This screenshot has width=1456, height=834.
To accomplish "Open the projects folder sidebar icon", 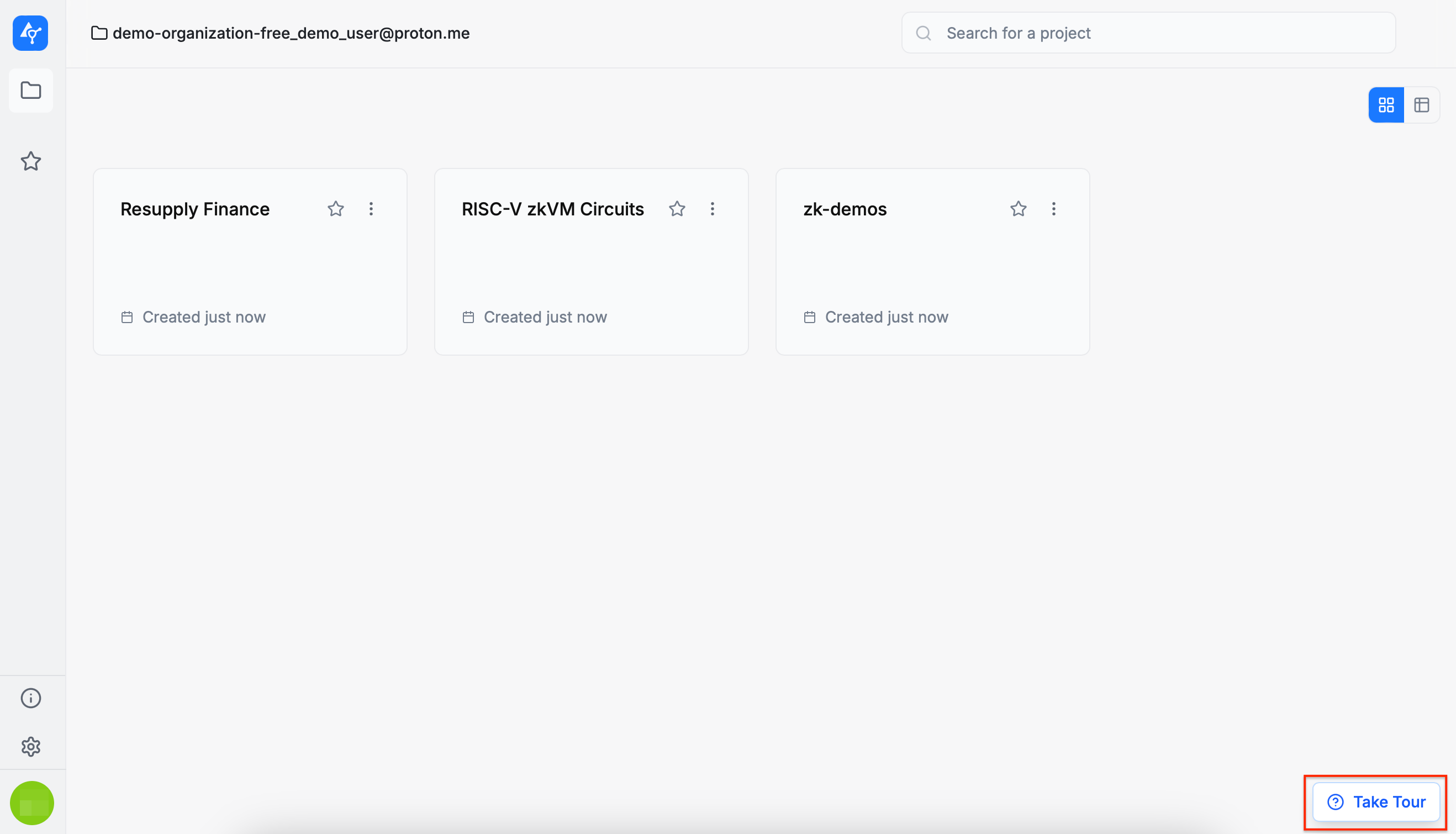I will 31,91.
